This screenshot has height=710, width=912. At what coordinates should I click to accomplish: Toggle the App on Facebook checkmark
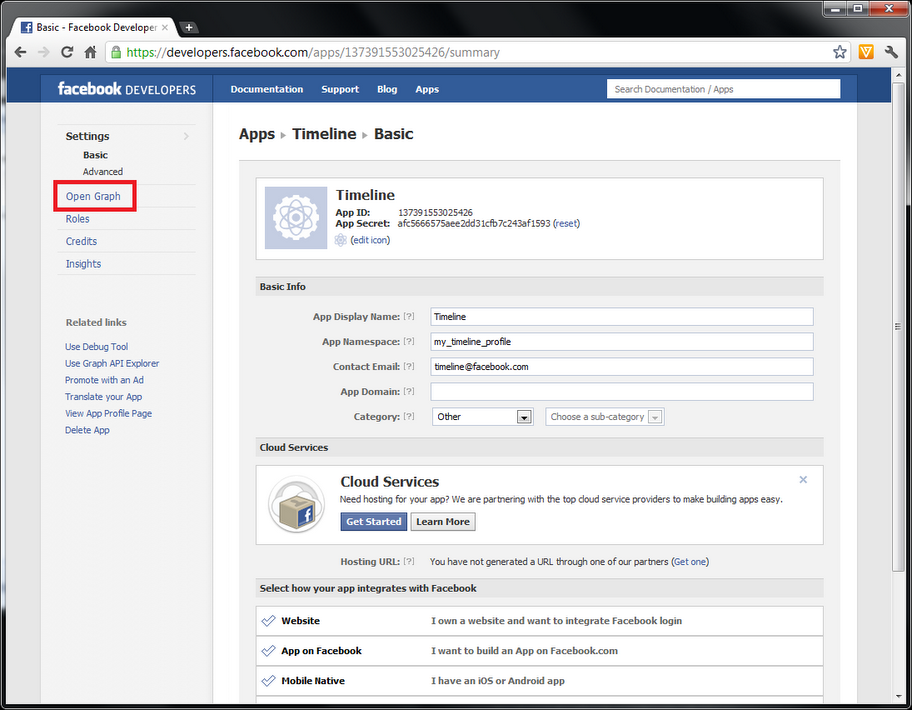point(268,651)
